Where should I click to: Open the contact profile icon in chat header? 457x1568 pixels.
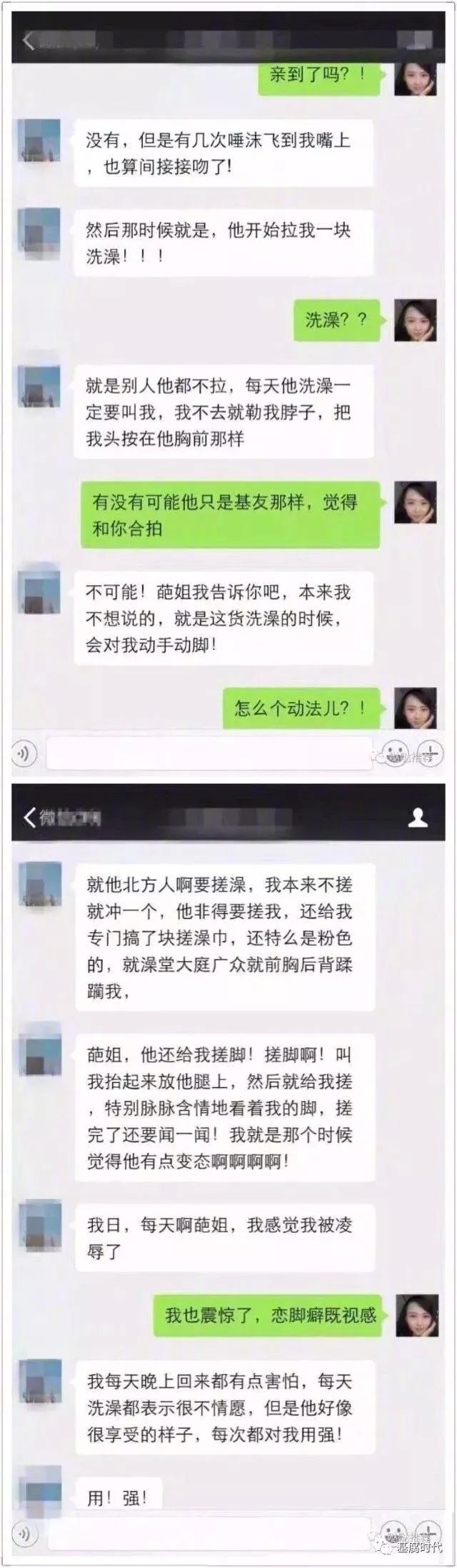418,817
